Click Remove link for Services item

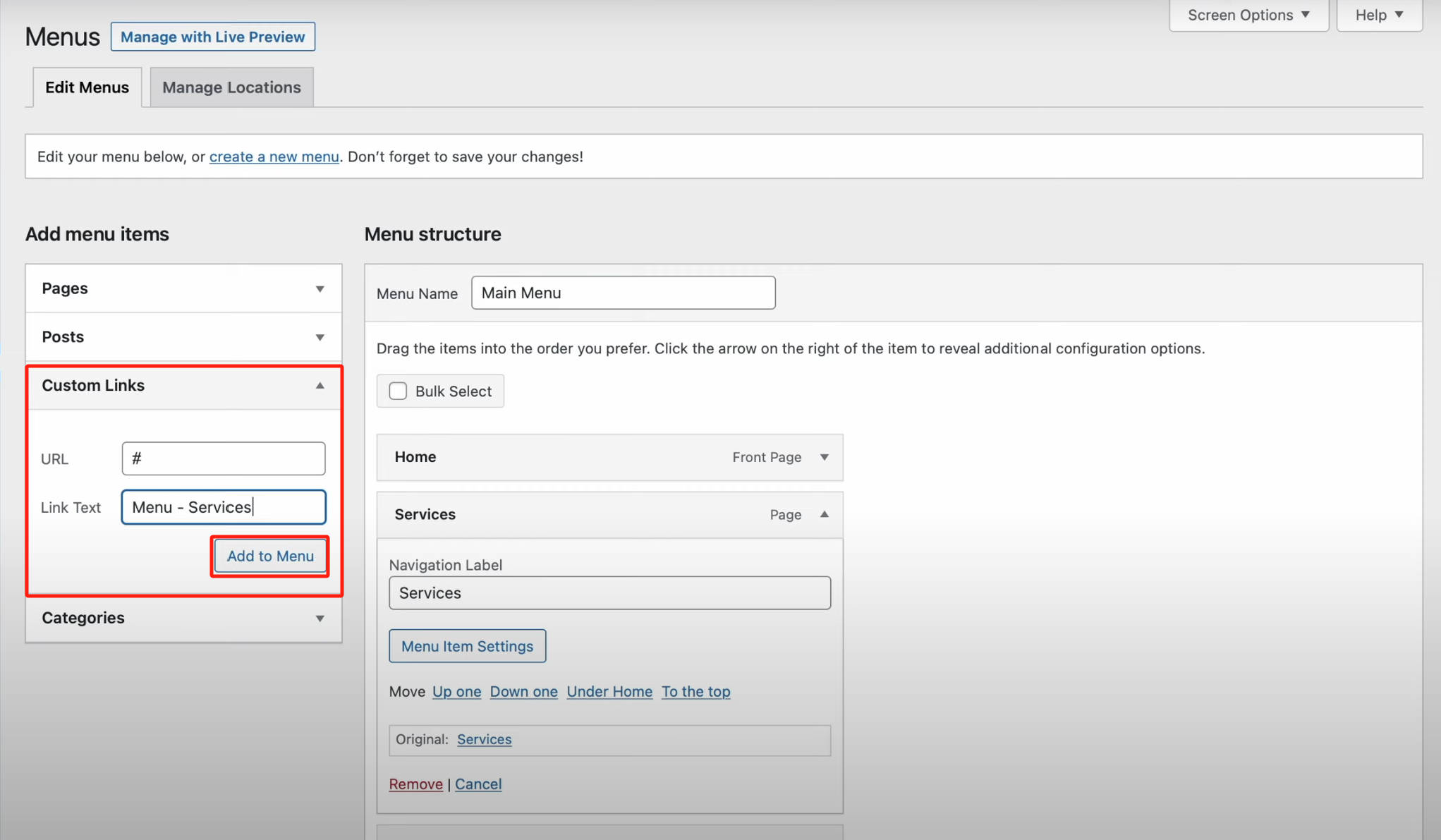415,784
